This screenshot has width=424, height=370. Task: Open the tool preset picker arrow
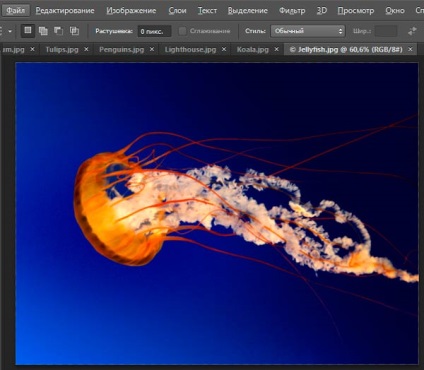click(x=10, y=31)
